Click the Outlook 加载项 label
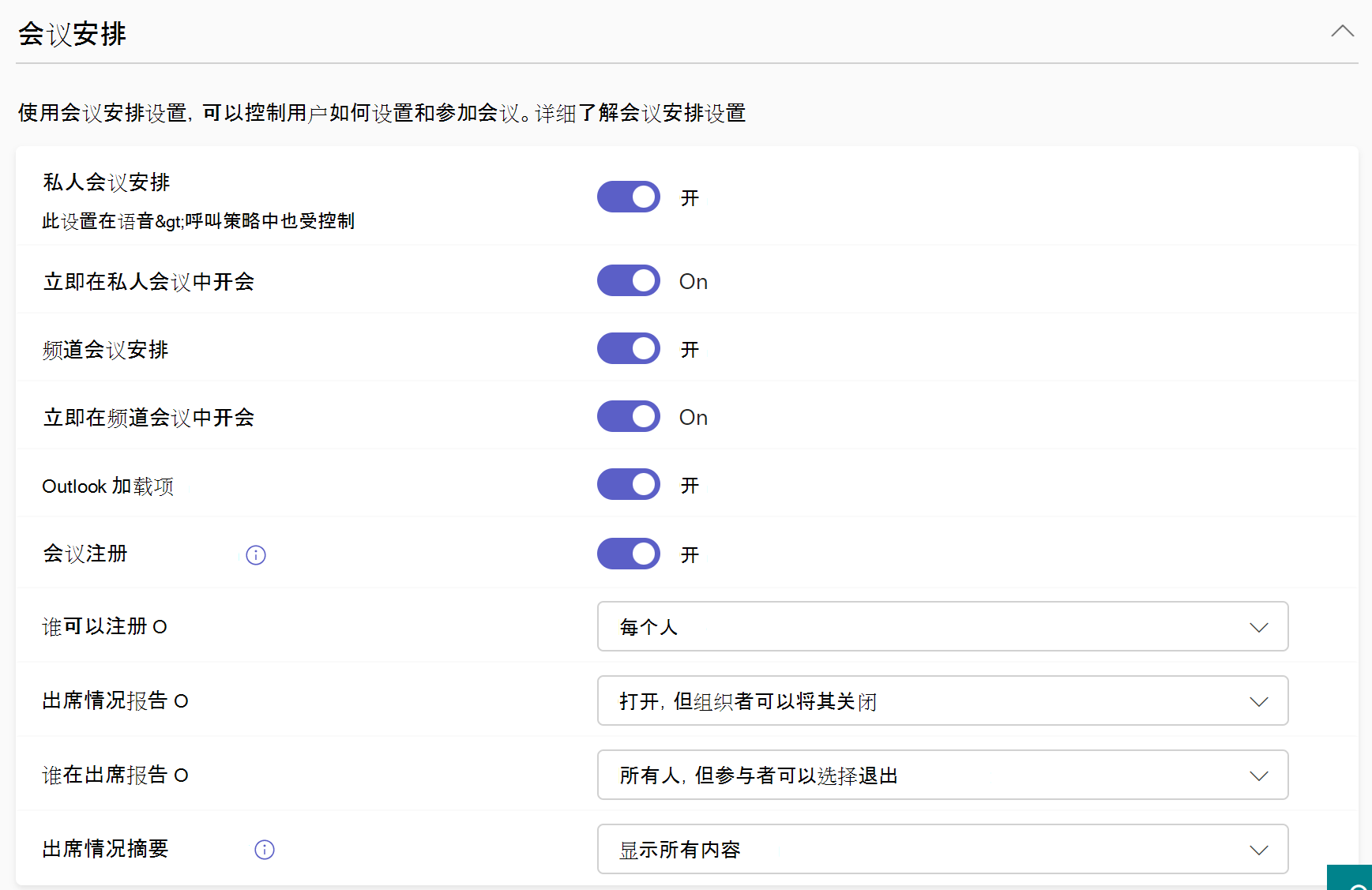The height and width of the screenshot is (890, 1372). 108,486
